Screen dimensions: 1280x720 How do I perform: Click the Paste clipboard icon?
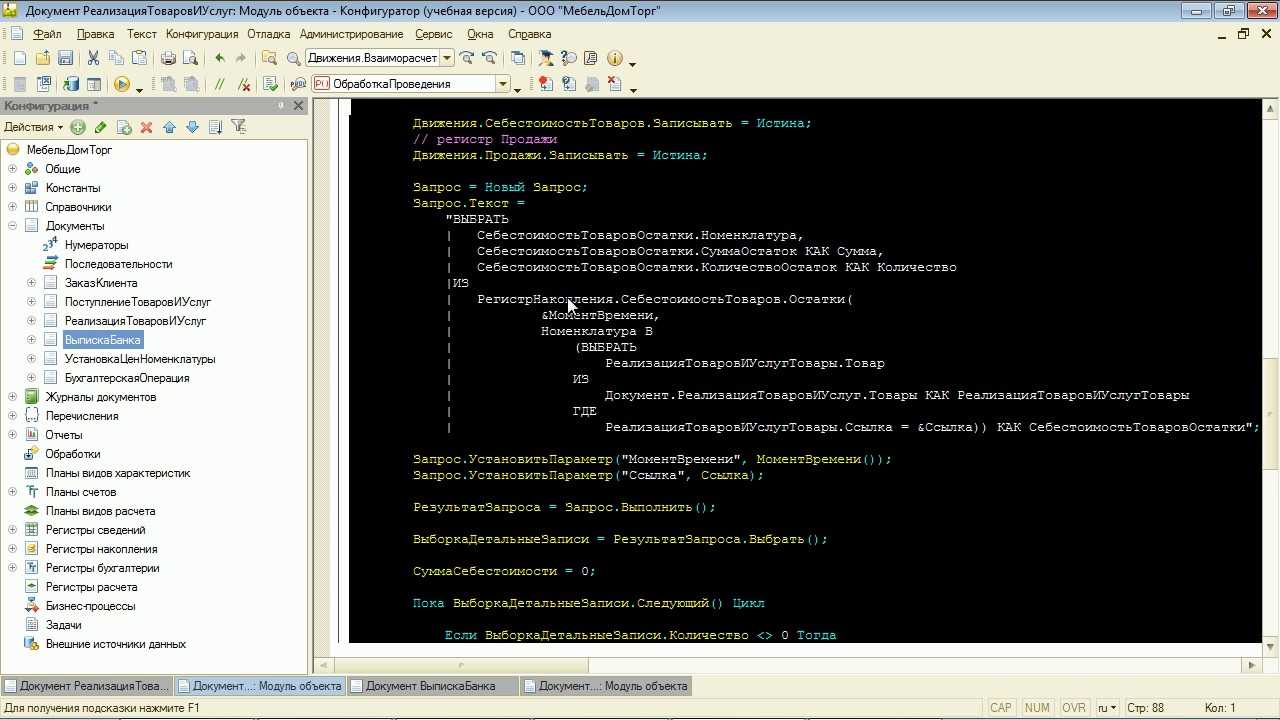click(137, 58)
